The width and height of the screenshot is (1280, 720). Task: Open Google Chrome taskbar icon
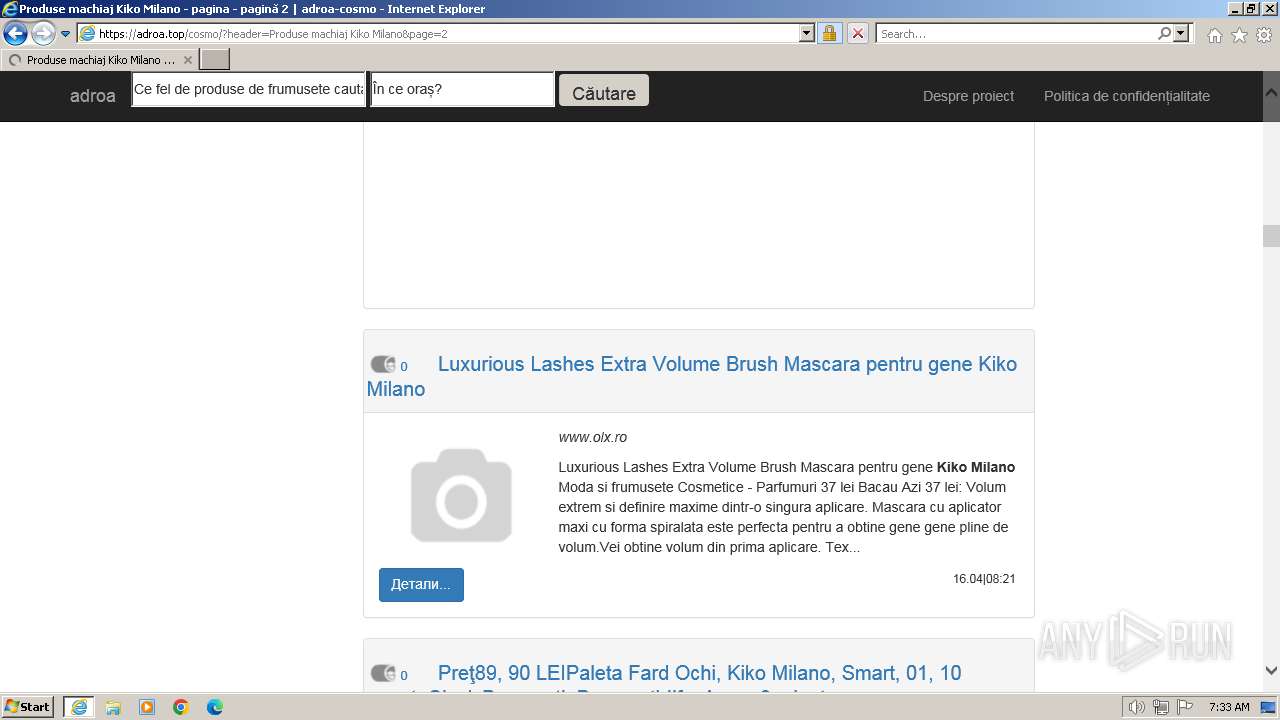click(181, 707)
